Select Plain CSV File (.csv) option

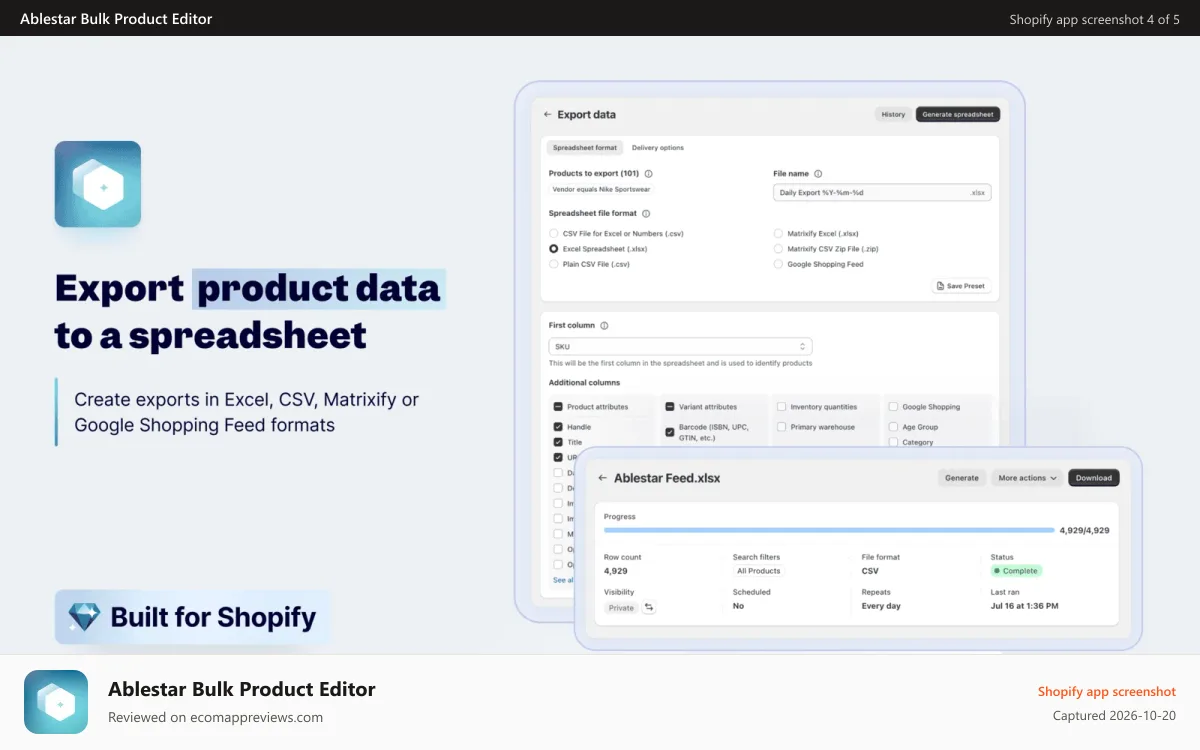[554, 265]
